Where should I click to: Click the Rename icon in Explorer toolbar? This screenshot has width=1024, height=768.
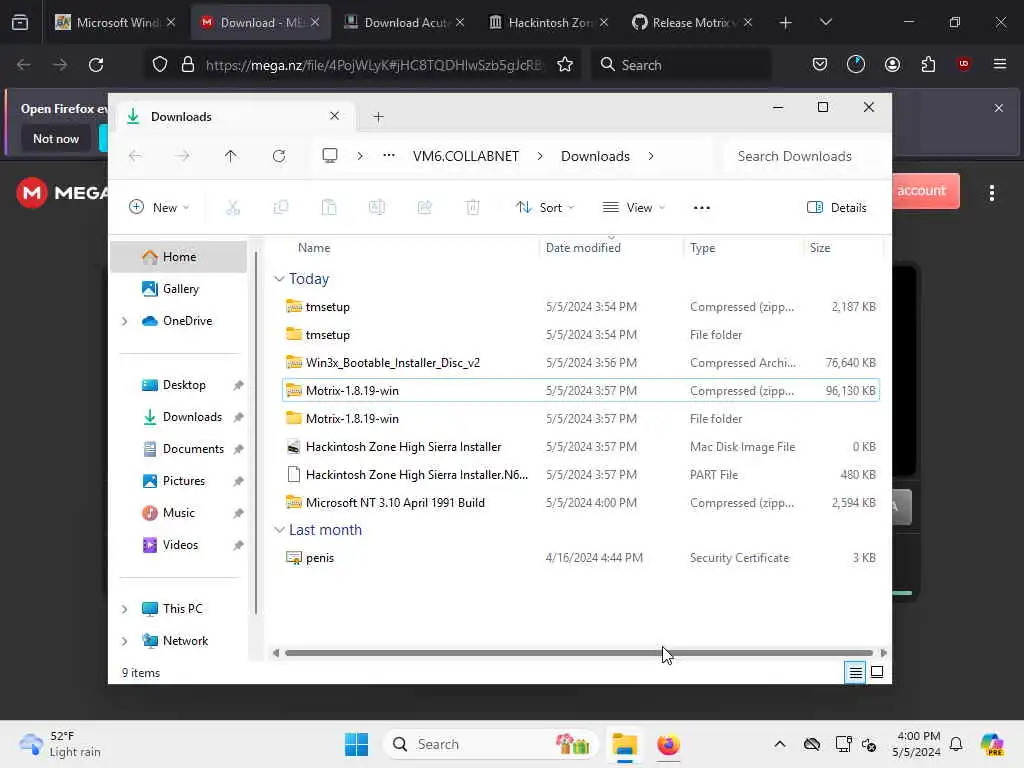tap(377, 208)
